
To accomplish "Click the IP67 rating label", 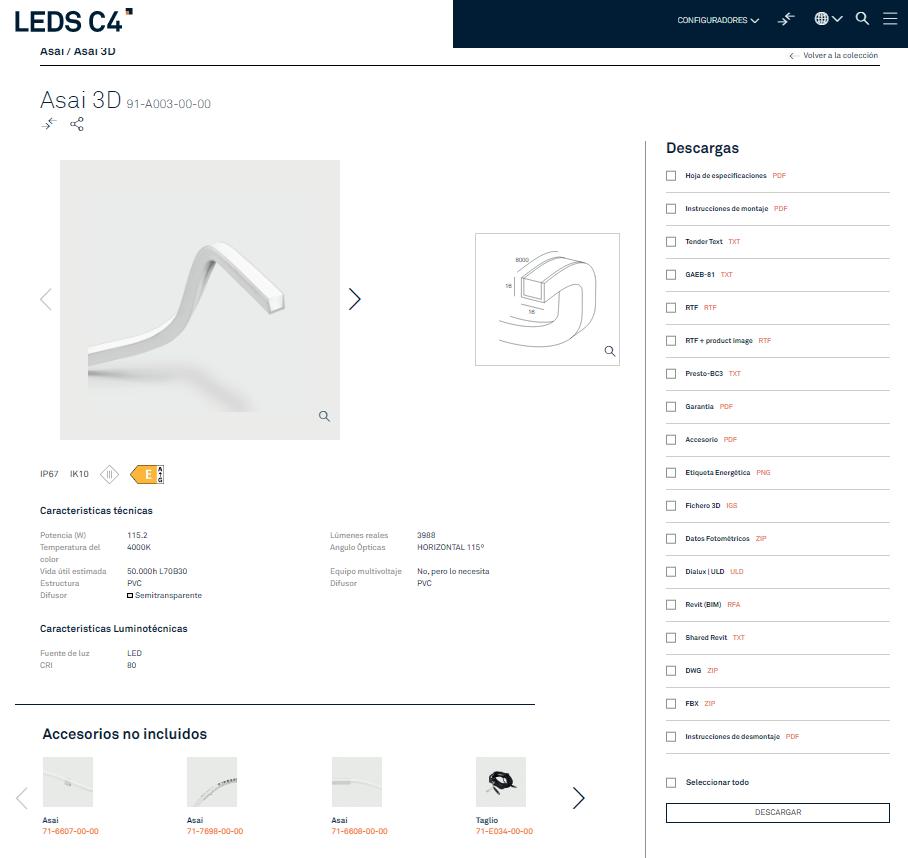I will [x=49, y=474].
